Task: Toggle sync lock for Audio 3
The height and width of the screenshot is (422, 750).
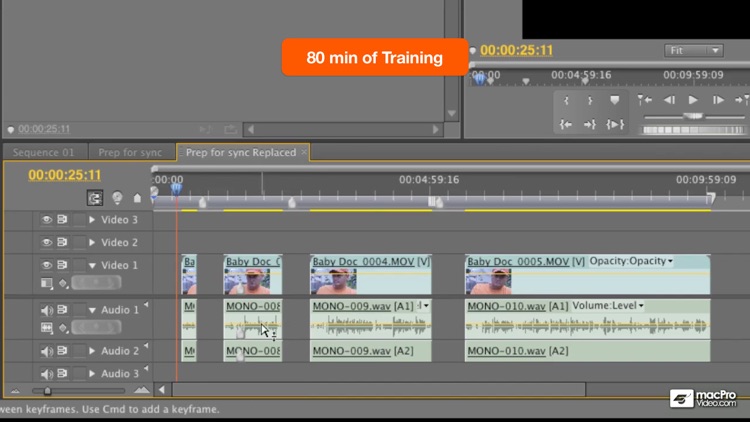Action: click(62, 373)
